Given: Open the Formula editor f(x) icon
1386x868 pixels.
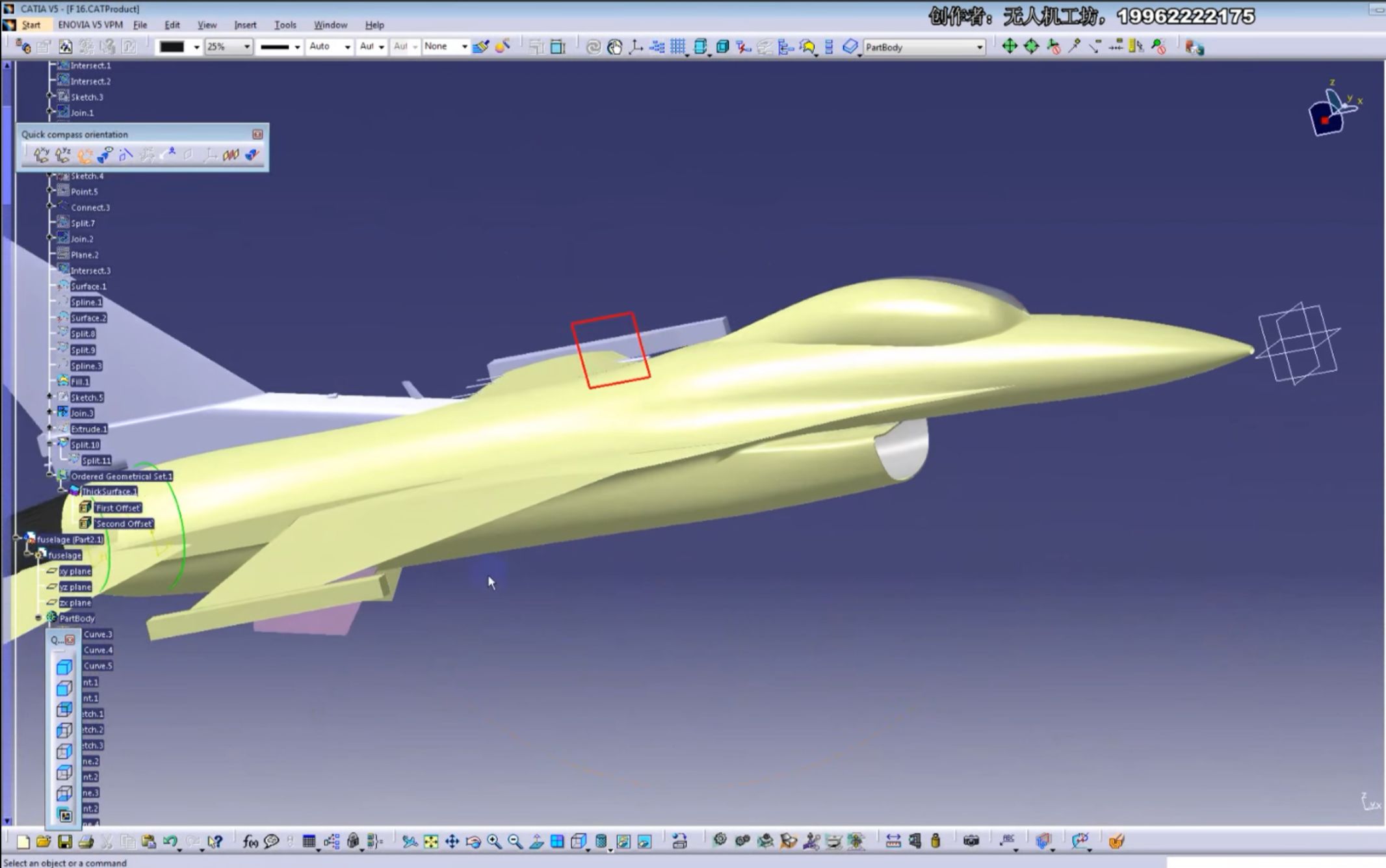Looking at the screenshot, I should click(250, 840).
